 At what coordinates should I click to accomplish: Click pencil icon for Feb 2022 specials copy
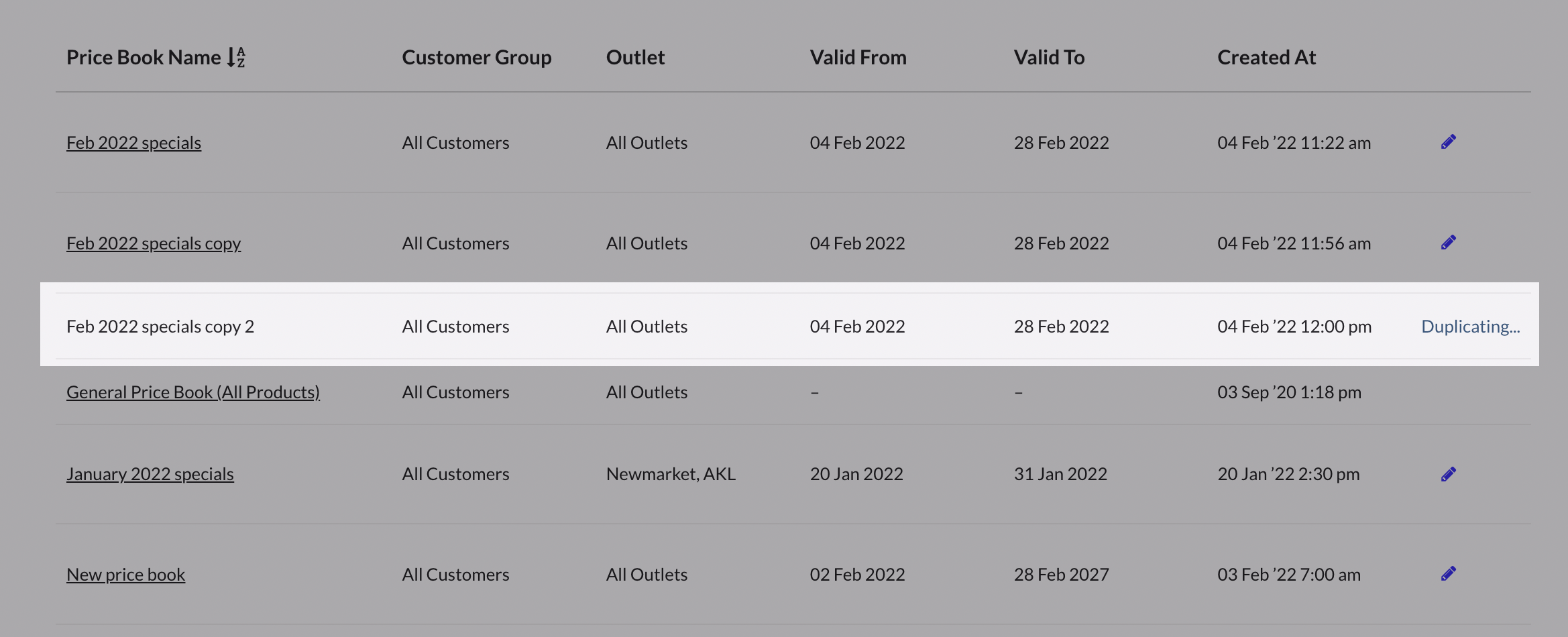(1448, 243)
